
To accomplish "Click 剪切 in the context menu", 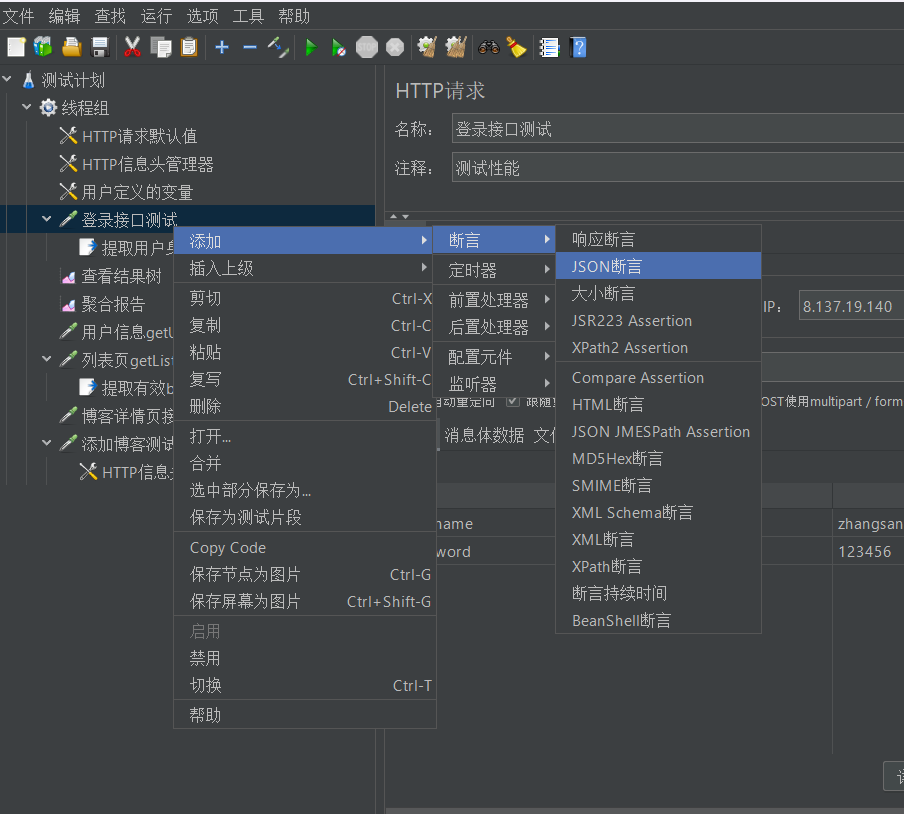I will point(304,298).
